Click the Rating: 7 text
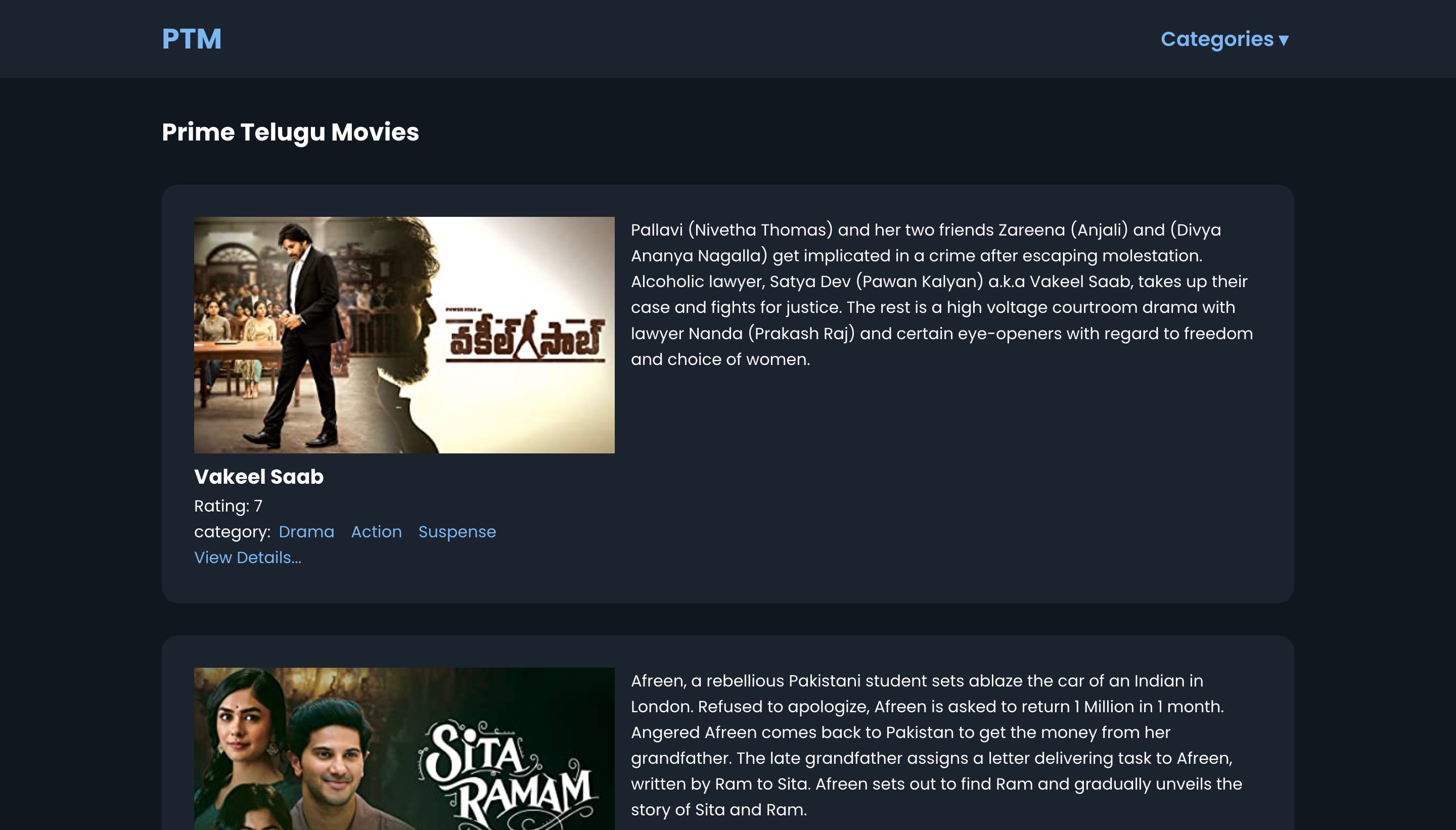1456x830 pixels. point(228,506)
